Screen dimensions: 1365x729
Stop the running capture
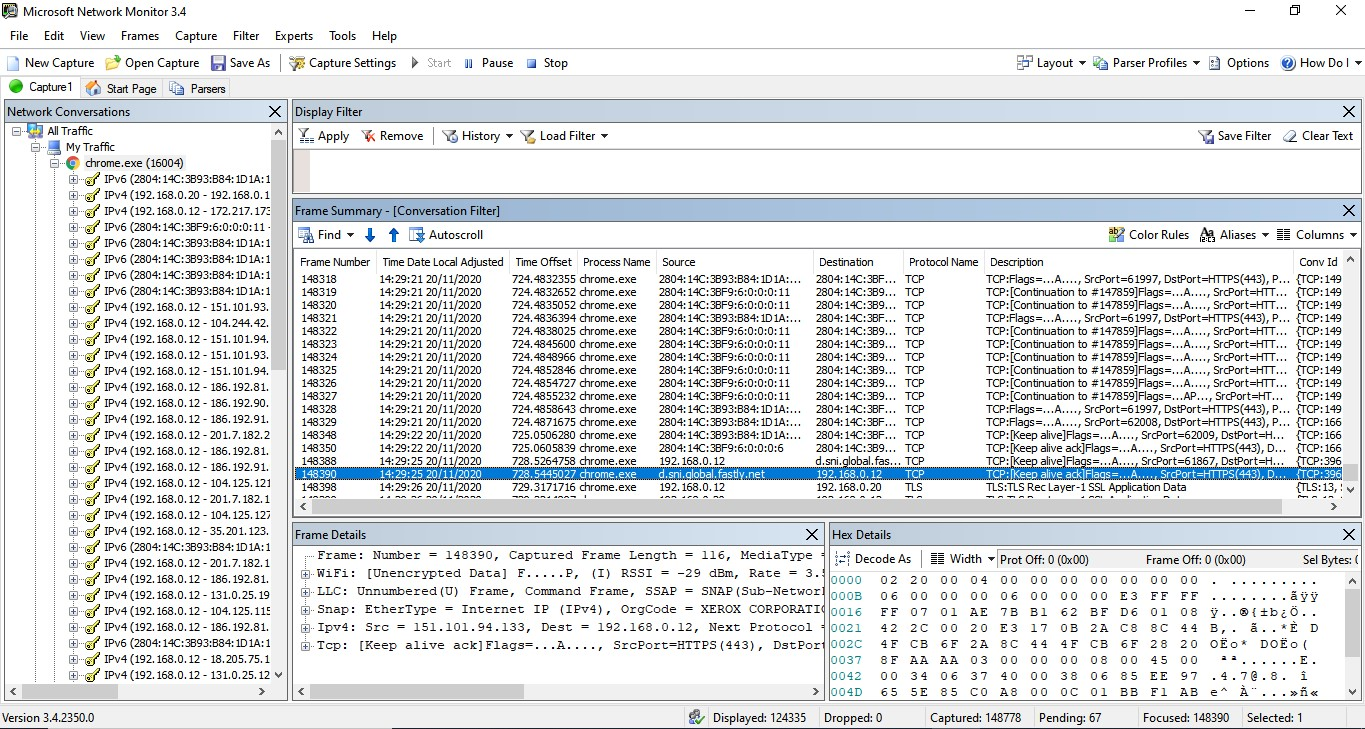point(546,62)
